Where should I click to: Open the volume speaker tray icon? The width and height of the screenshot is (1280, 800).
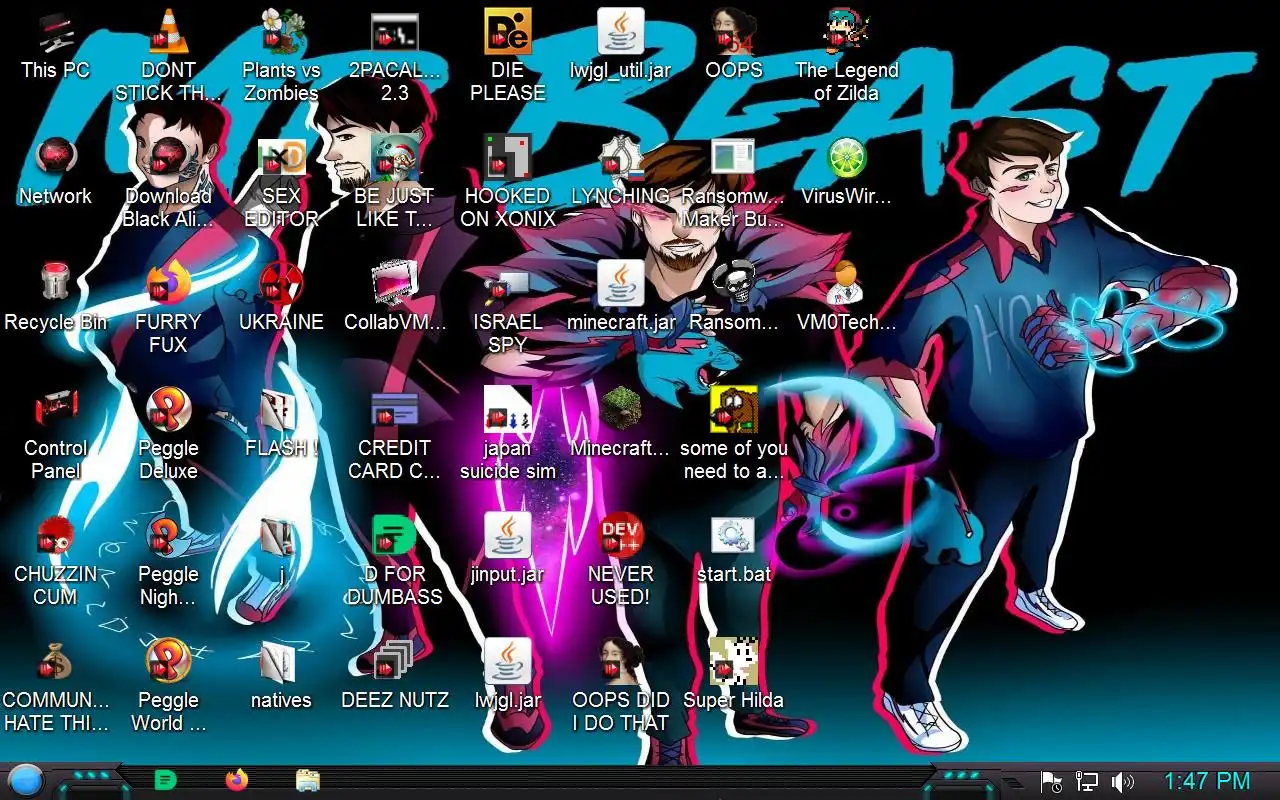click(1123, 781)
